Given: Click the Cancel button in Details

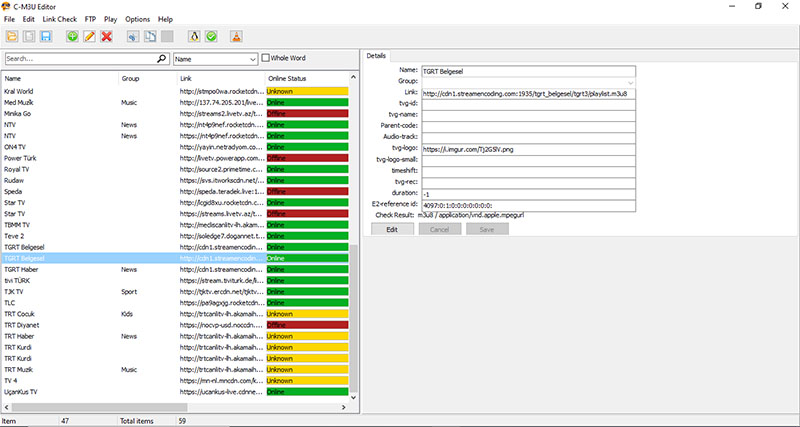Looking at the screenshot, I should [440, 230].
